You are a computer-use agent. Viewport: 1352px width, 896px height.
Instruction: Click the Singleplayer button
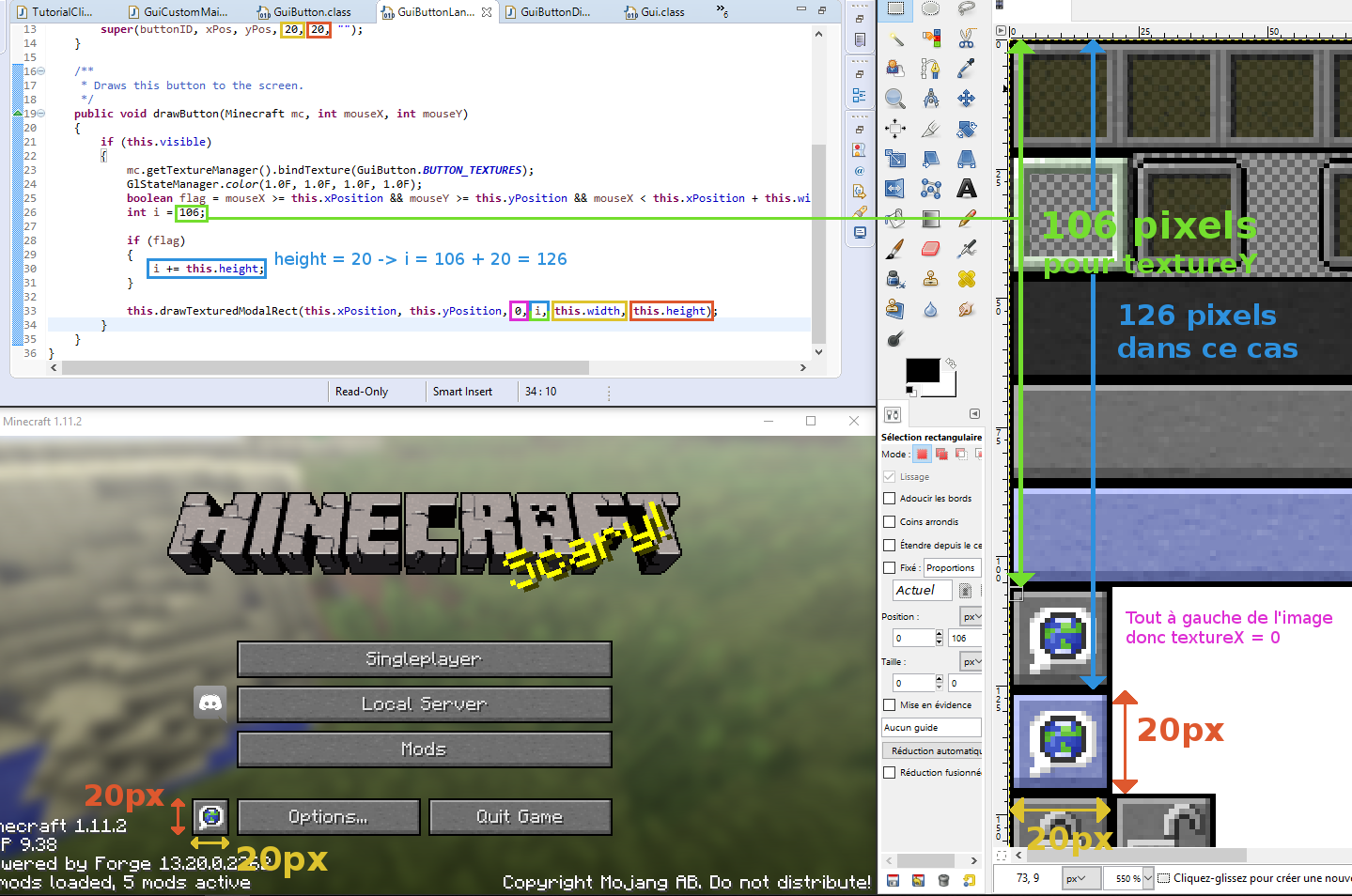pos(424,659)
